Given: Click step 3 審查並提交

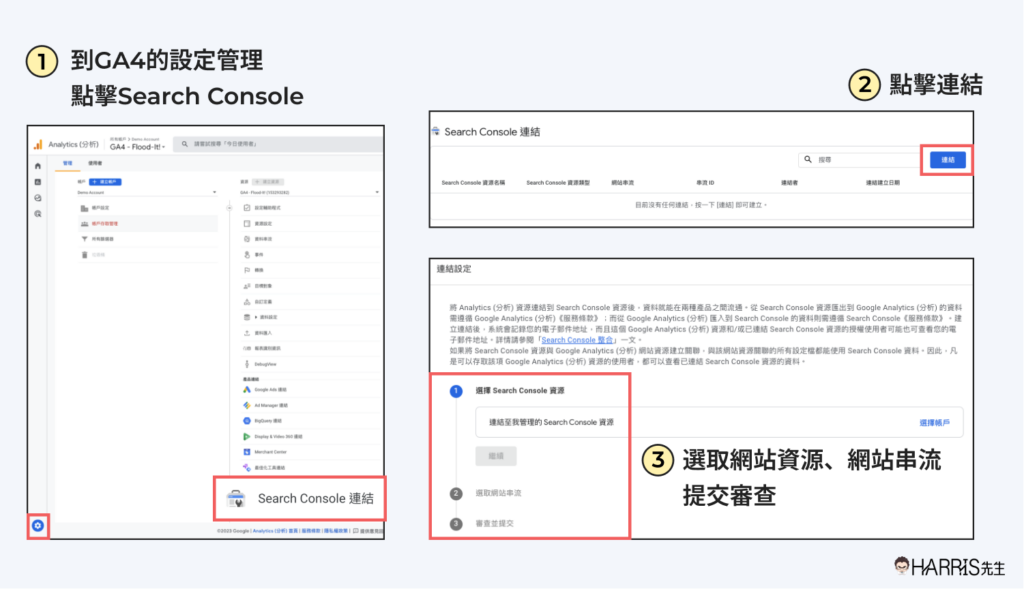Looking at the screenshot, I should point(494,523).
